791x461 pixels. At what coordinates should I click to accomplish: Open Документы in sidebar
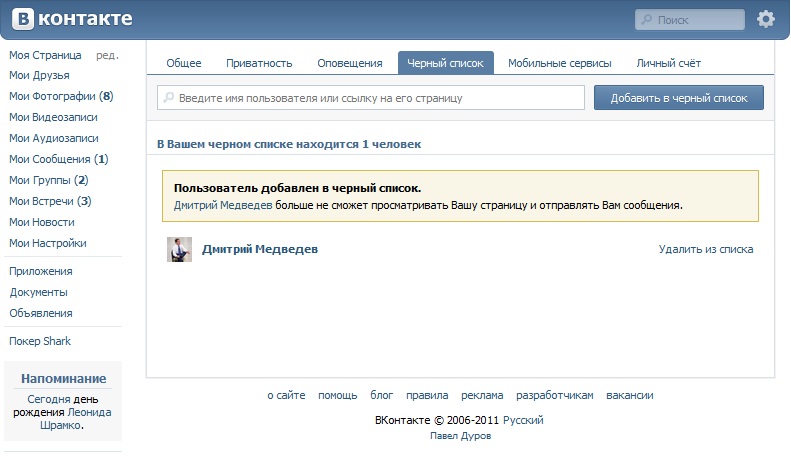(38, 293)
